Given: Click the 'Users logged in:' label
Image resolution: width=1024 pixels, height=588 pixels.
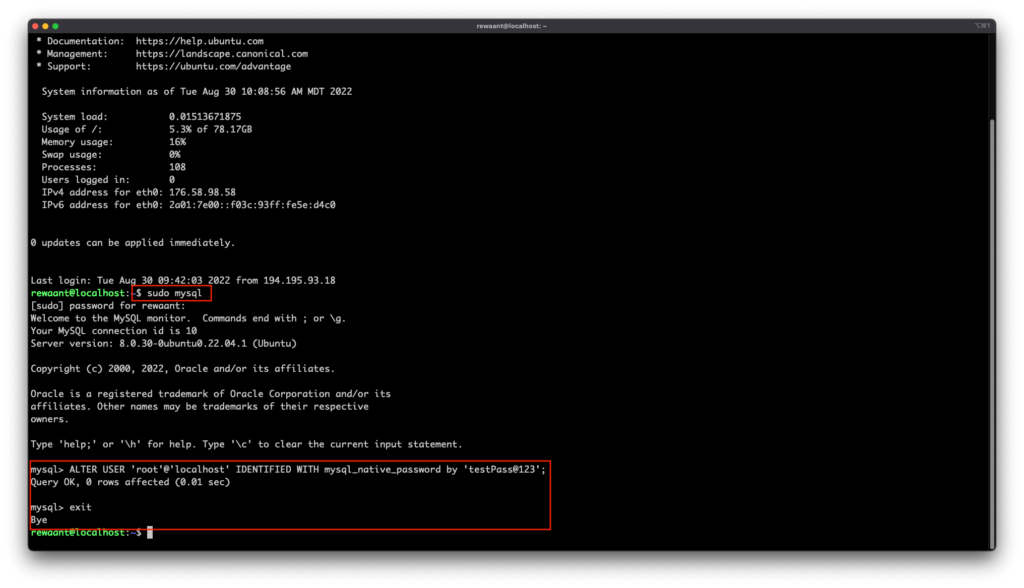Looking at the screenshot, I should 86,180.
